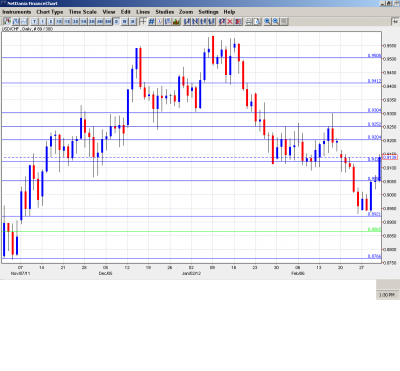Select the daily (D) time scale button

116,22
